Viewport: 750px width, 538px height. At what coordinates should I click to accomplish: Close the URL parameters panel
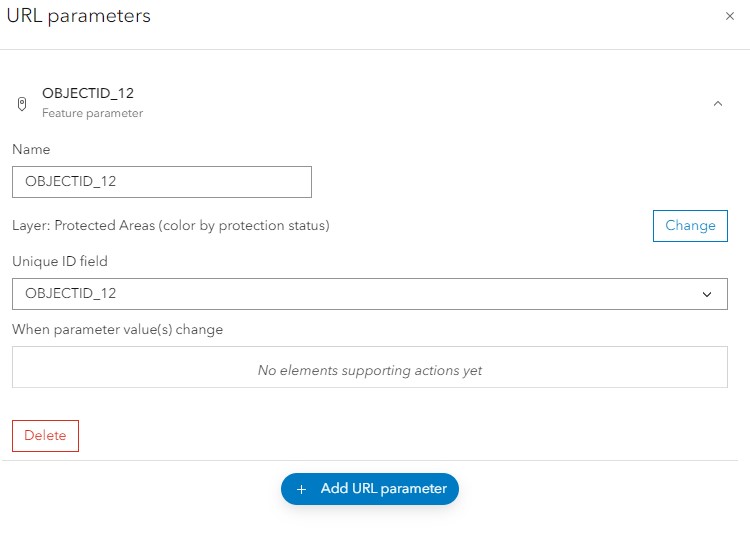coord(729,17)
